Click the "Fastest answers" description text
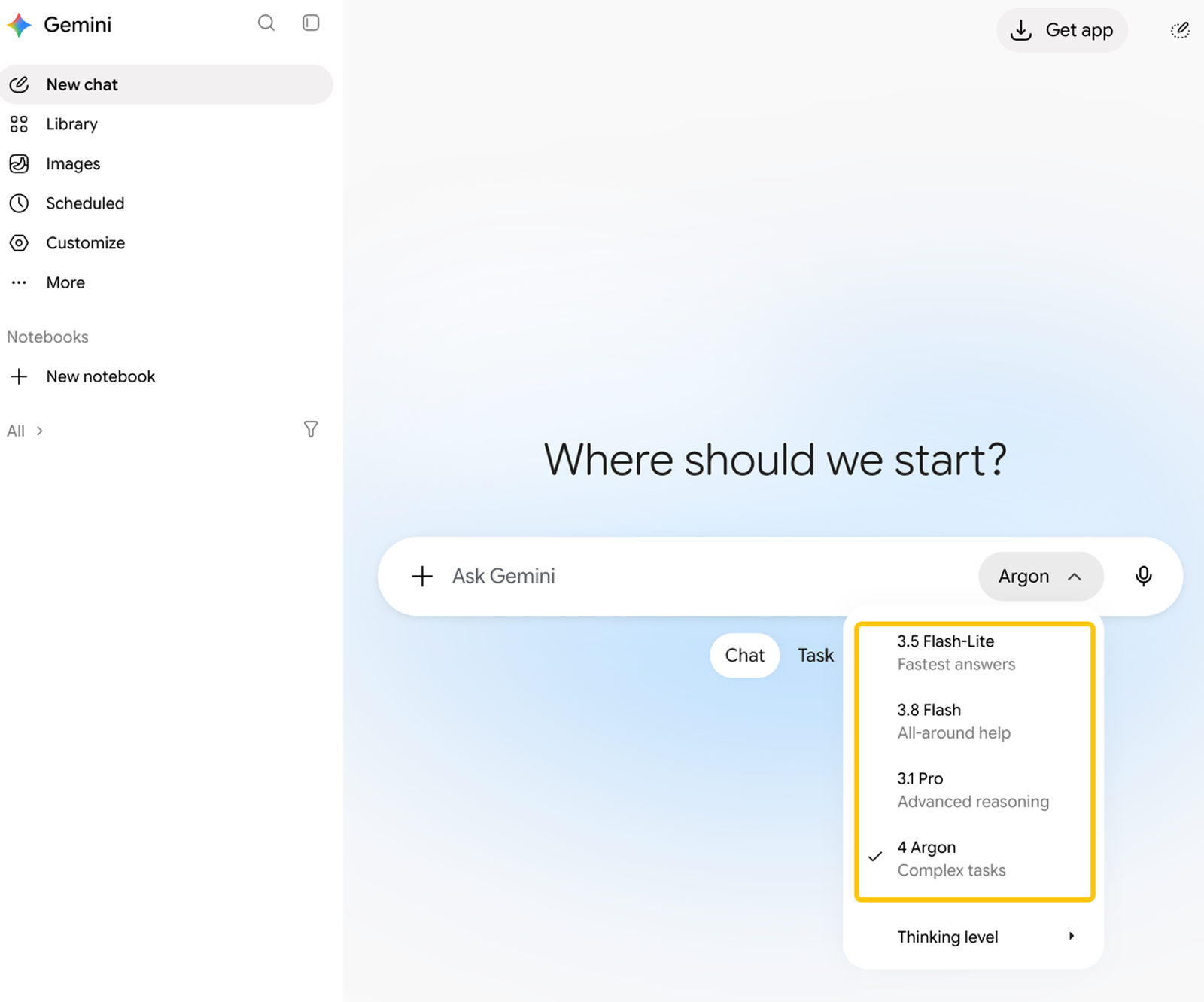Screen dimensions: 1204x1002 tap(956, 665)
